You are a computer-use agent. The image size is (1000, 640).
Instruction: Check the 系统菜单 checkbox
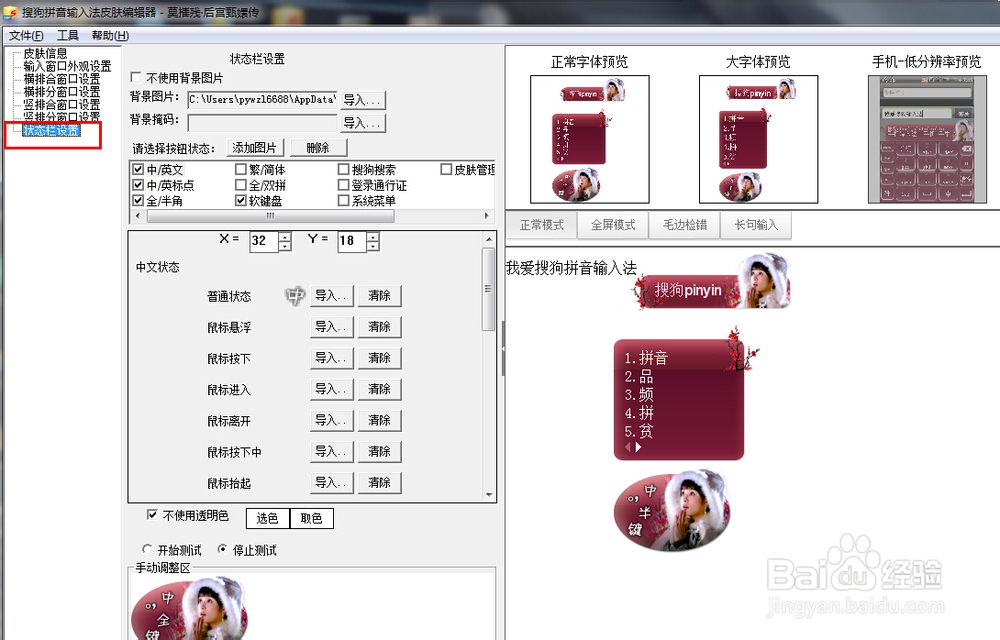(x=343, y=200)
